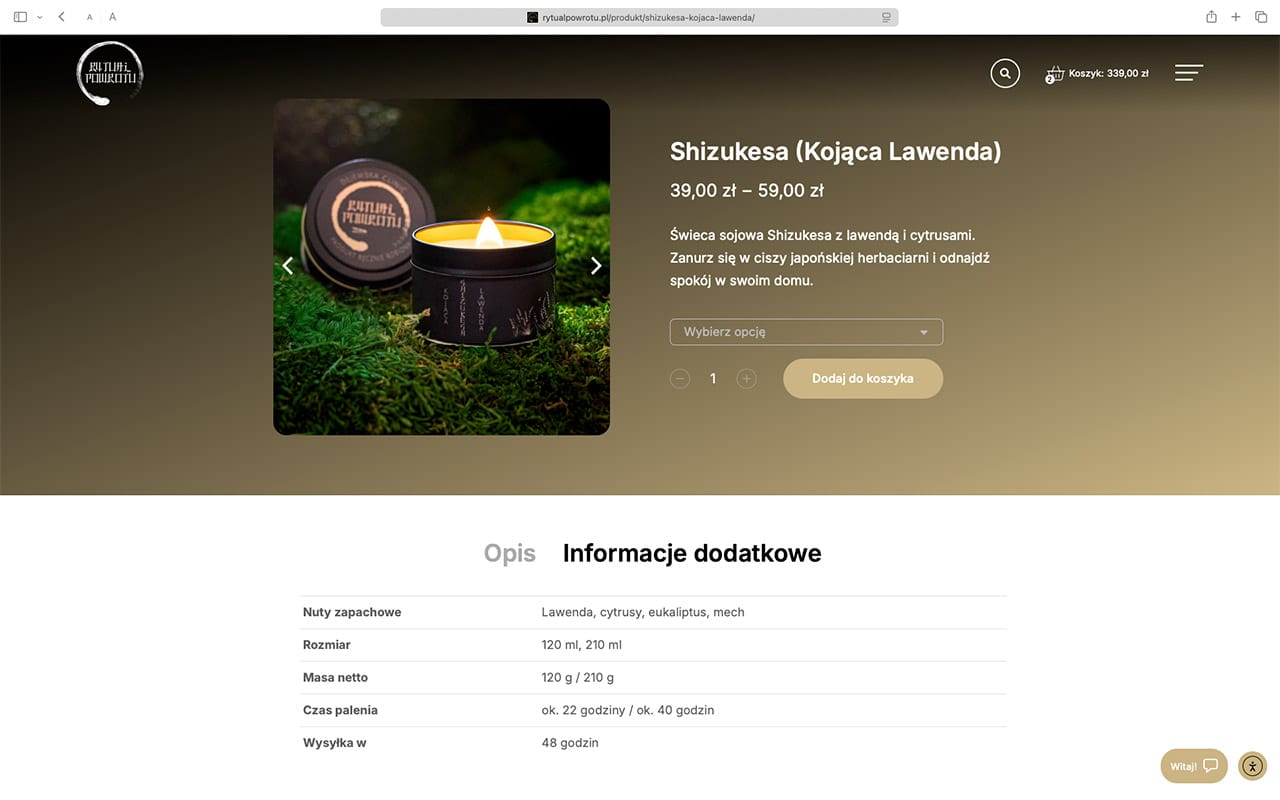The height and width of the screenshot is (800, 1280).
Task: Open the sidebar options chevron dropdown
Action: 40,17
